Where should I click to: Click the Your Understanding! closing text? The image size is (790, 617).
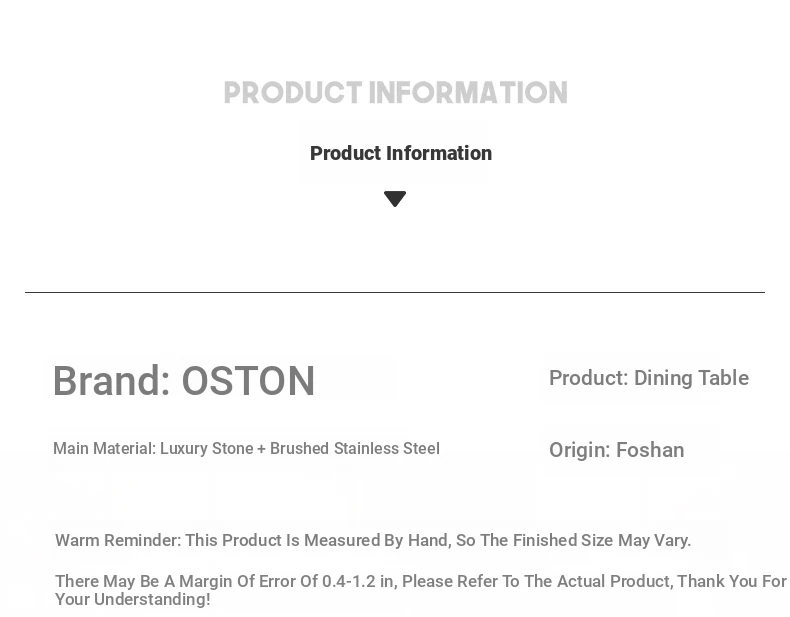(x=132, y=599)
